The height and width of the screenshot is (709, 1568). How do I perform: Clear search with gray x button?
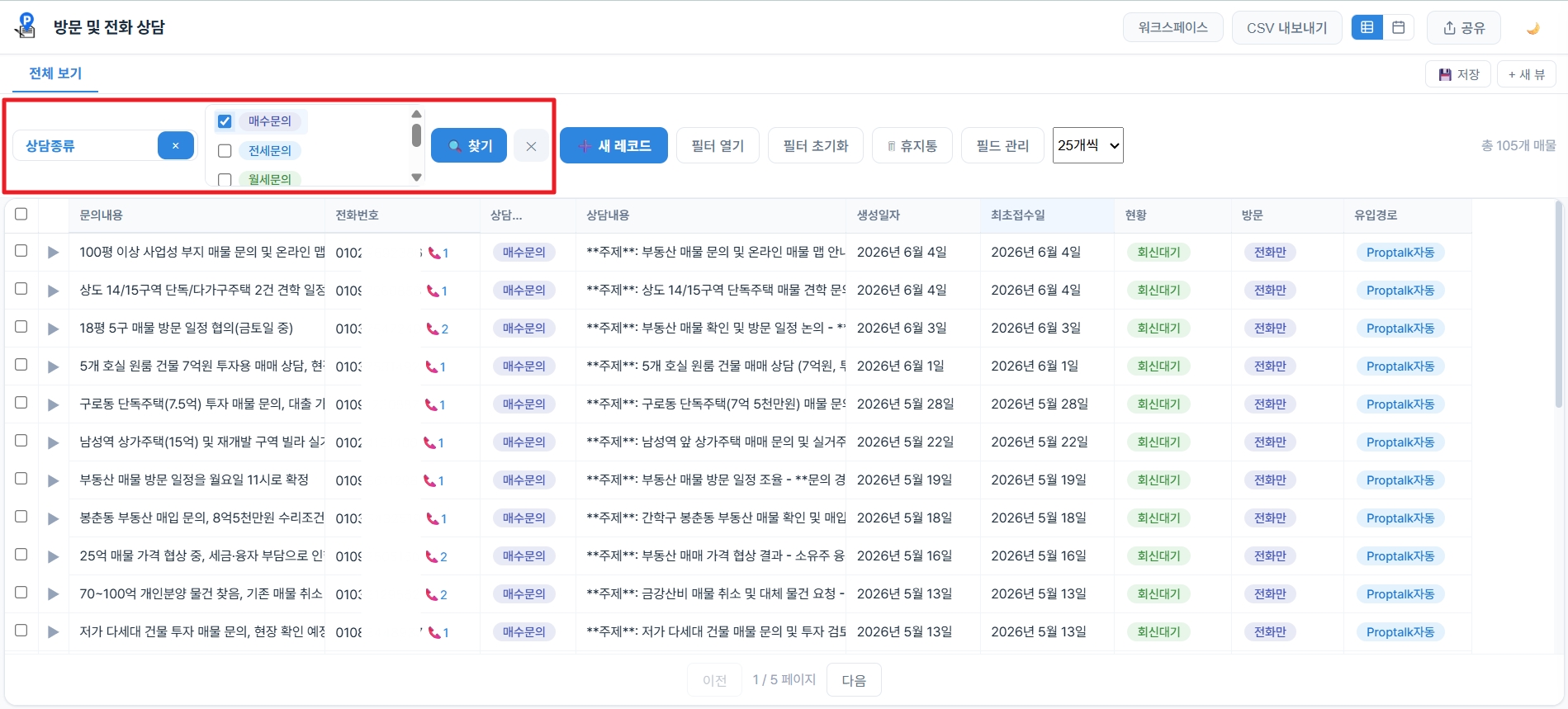[x=531, y=146]
